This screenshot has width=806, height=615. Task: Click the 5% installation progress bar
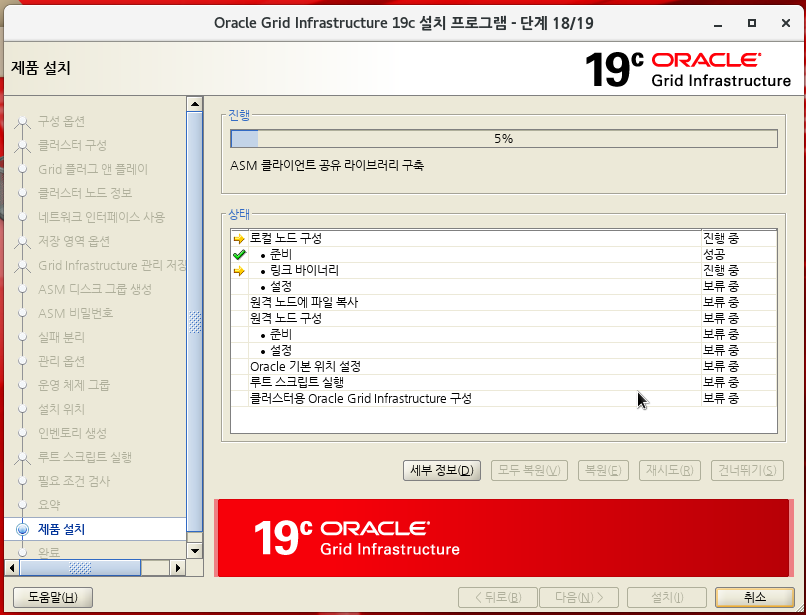click(504, 139)
